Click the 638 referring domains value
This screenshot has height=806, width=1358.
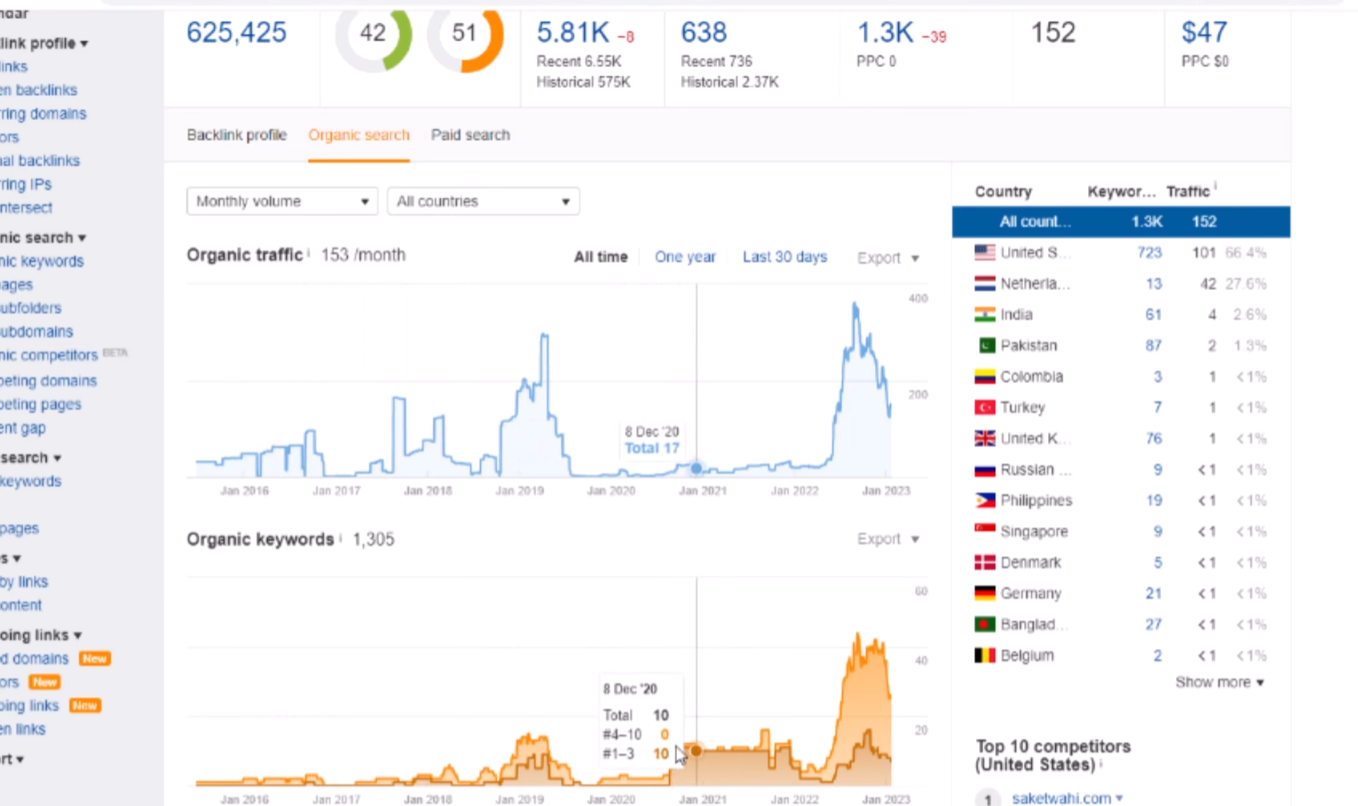point(704,33)
